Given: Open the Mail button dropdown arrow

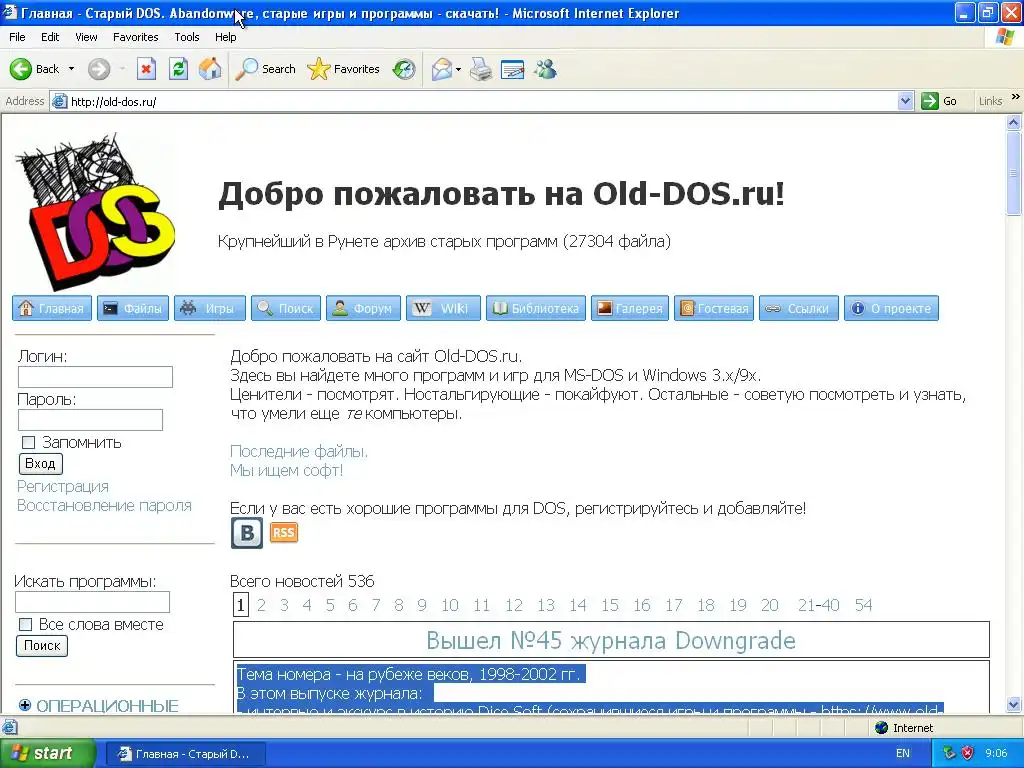Looking at the screenshot, I should [458, 69].
